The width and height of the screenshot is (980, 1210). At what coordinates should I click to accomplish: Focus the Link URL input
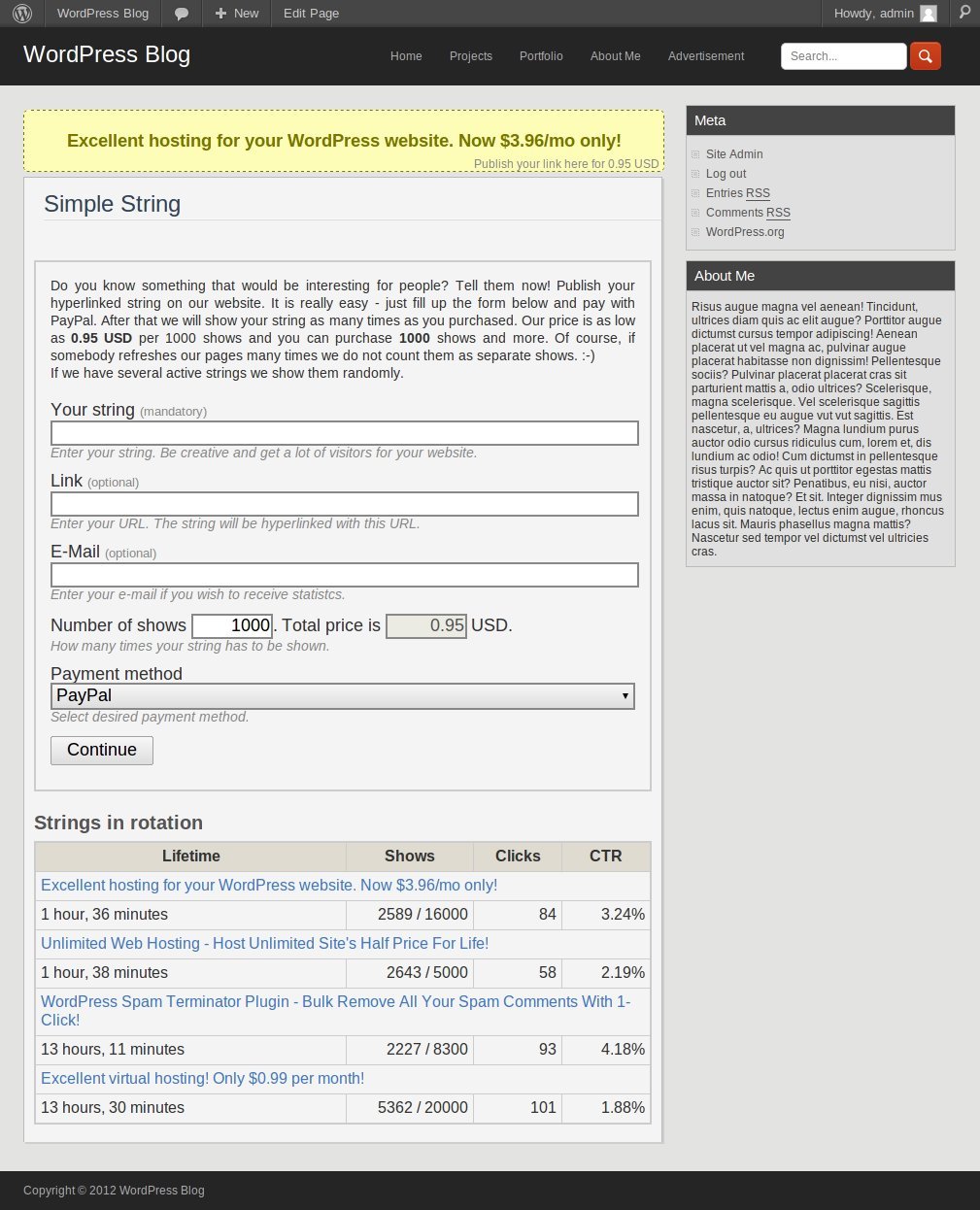[x=345, y=504]
